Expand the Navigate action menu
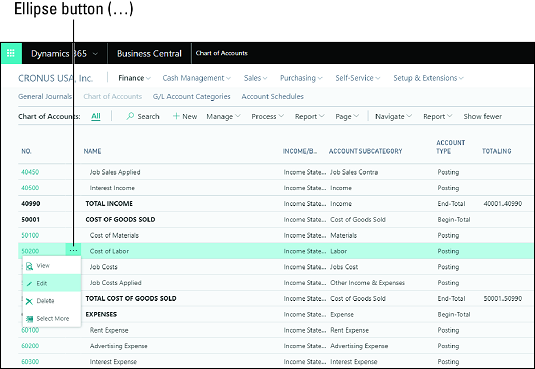Screen dimensions: 535x369 pyautogui.click(x=393, y=116)
